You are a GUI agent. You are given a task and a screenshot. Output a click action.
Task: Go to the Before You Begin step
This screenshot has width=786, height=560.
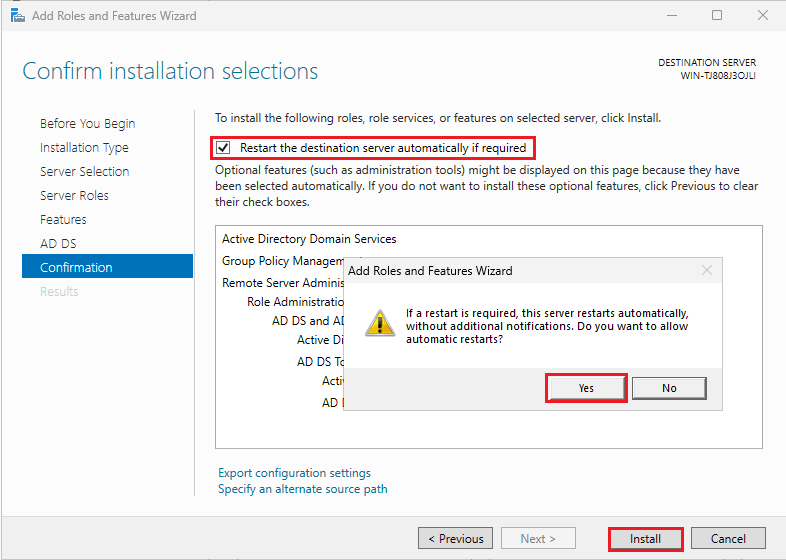tap(88, 124)
